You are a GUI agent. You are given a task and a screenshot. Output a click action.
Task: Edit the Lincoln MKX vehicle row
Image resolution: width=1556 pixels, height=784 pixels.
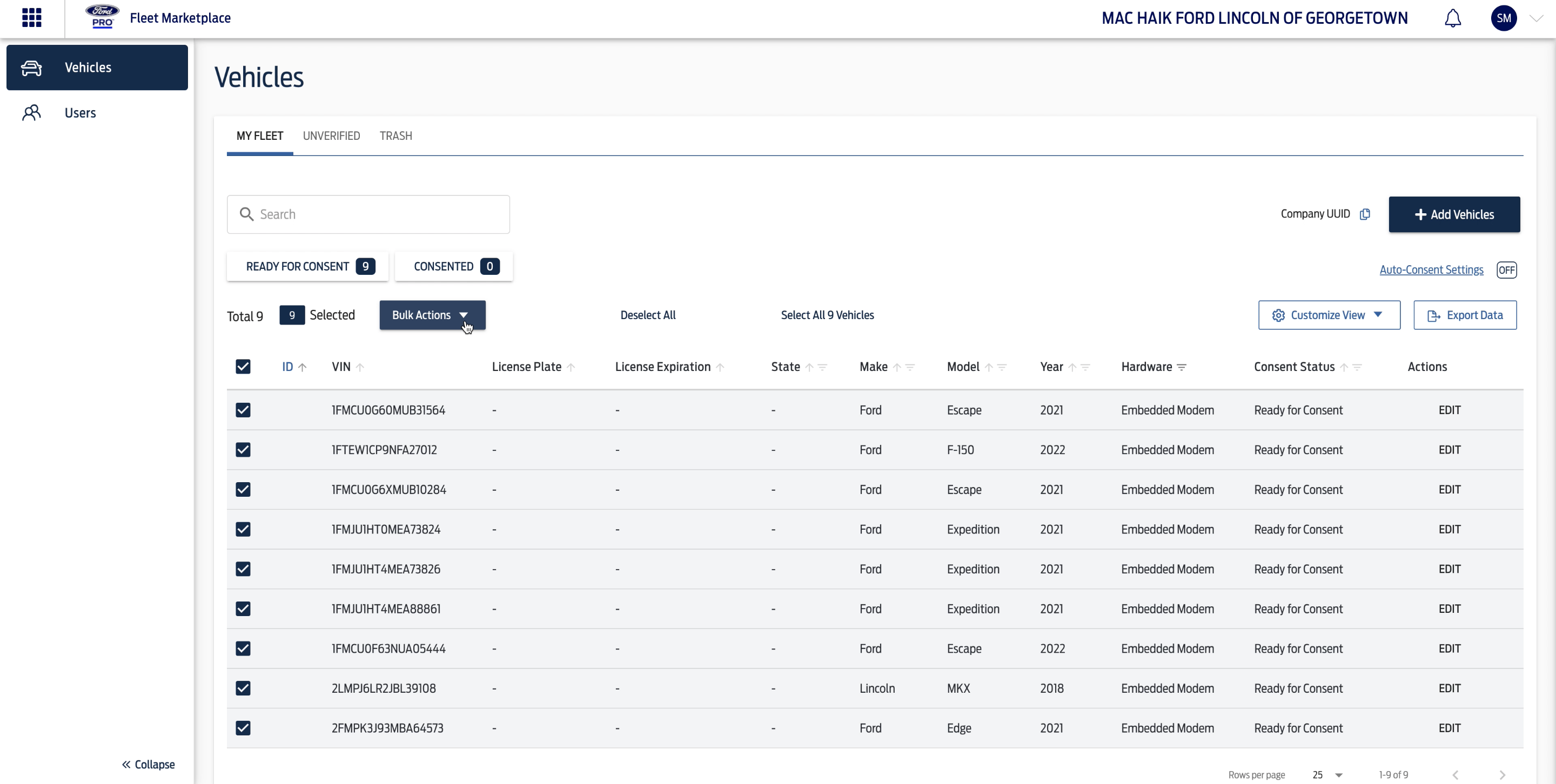click(x=1449, y=688)
